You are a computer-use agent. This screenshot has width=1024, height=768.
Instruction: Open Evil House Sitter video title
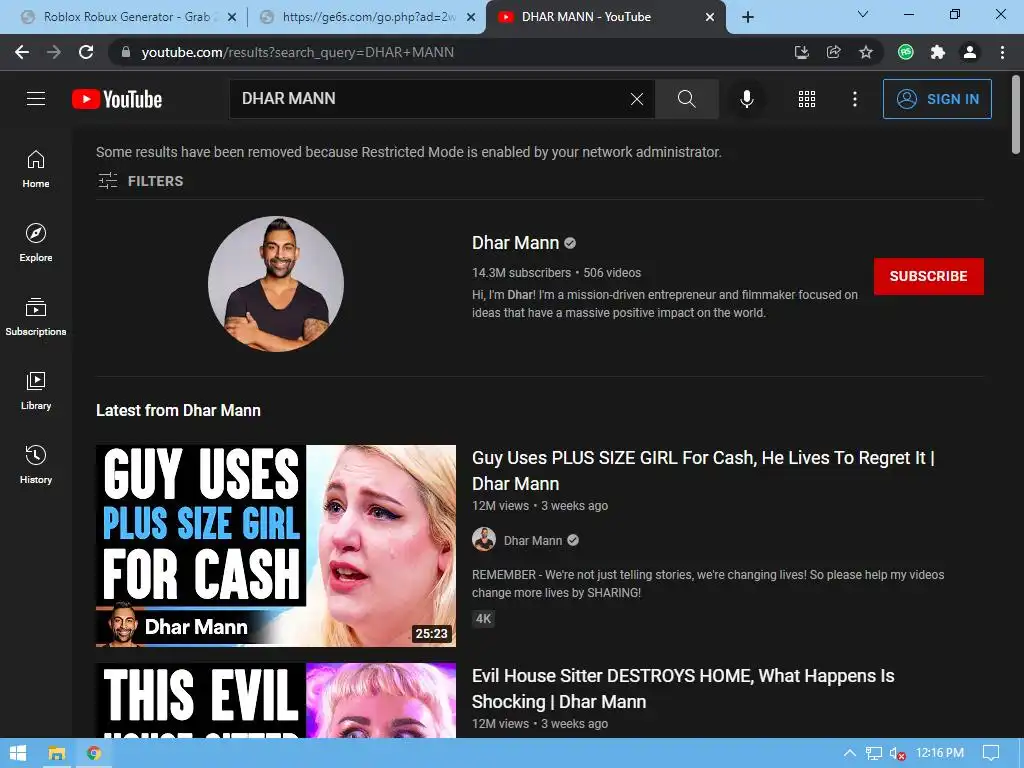[683, 688]
